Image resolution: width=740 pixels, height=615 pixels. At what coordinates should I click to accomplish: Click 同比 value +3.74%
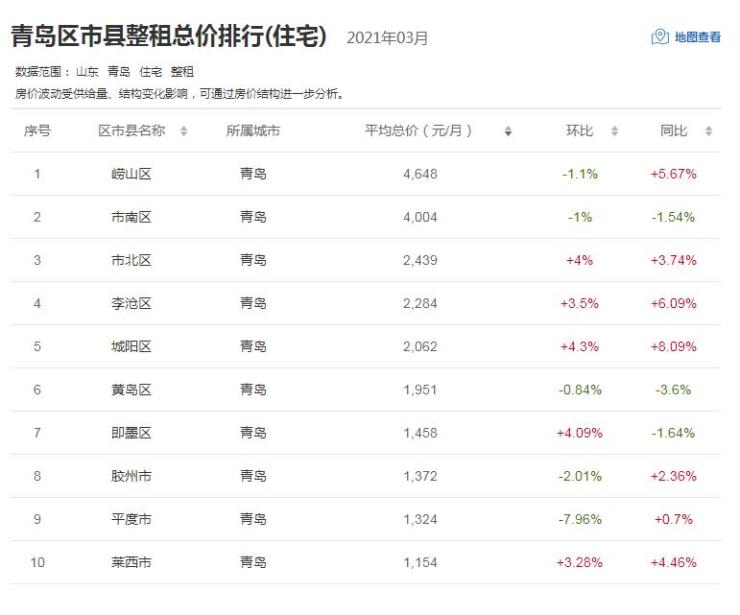click(673, 260)
